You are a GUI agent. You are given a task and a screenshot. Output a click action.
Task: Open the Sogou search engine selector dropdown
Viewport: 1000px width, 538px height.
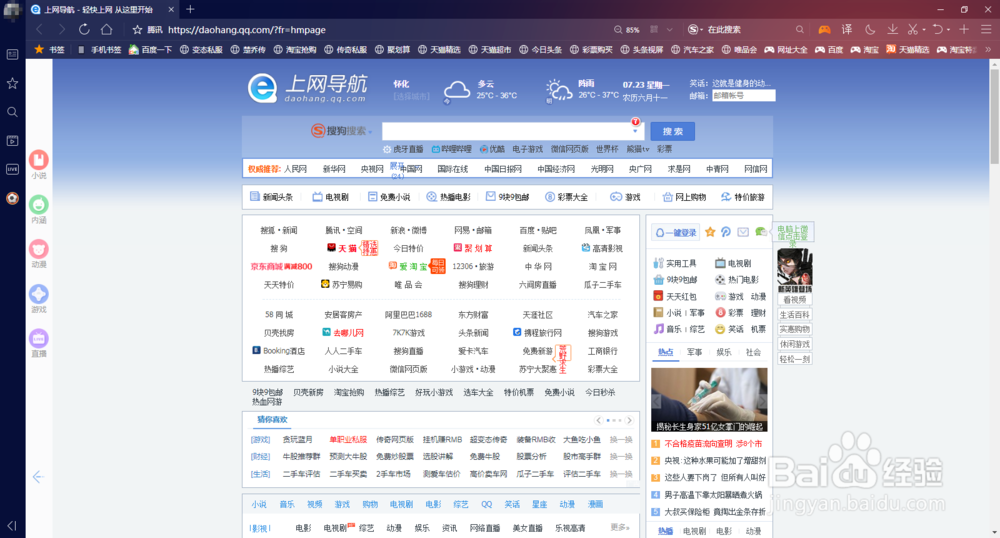coord(695,29)
